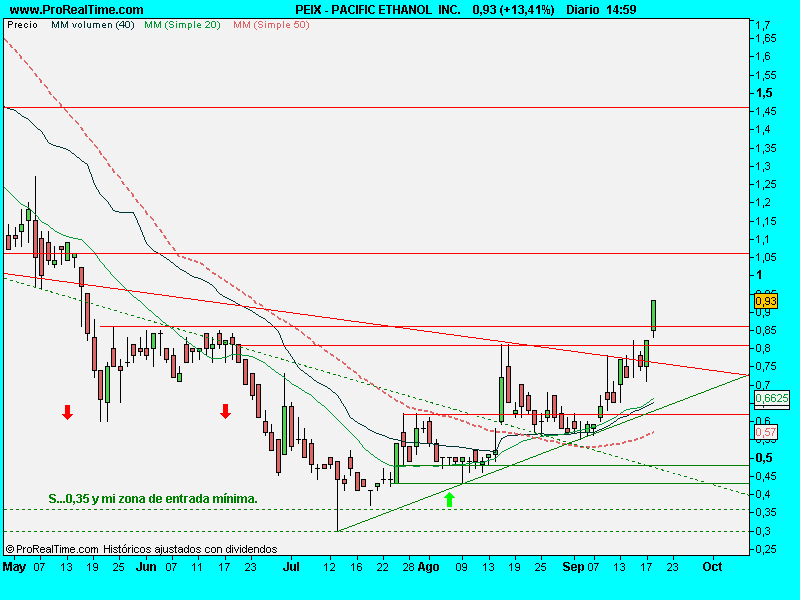Click the bold 1 value on price axis
The width and height of the screenshot is (800, 600).
(x=759, y=275)
